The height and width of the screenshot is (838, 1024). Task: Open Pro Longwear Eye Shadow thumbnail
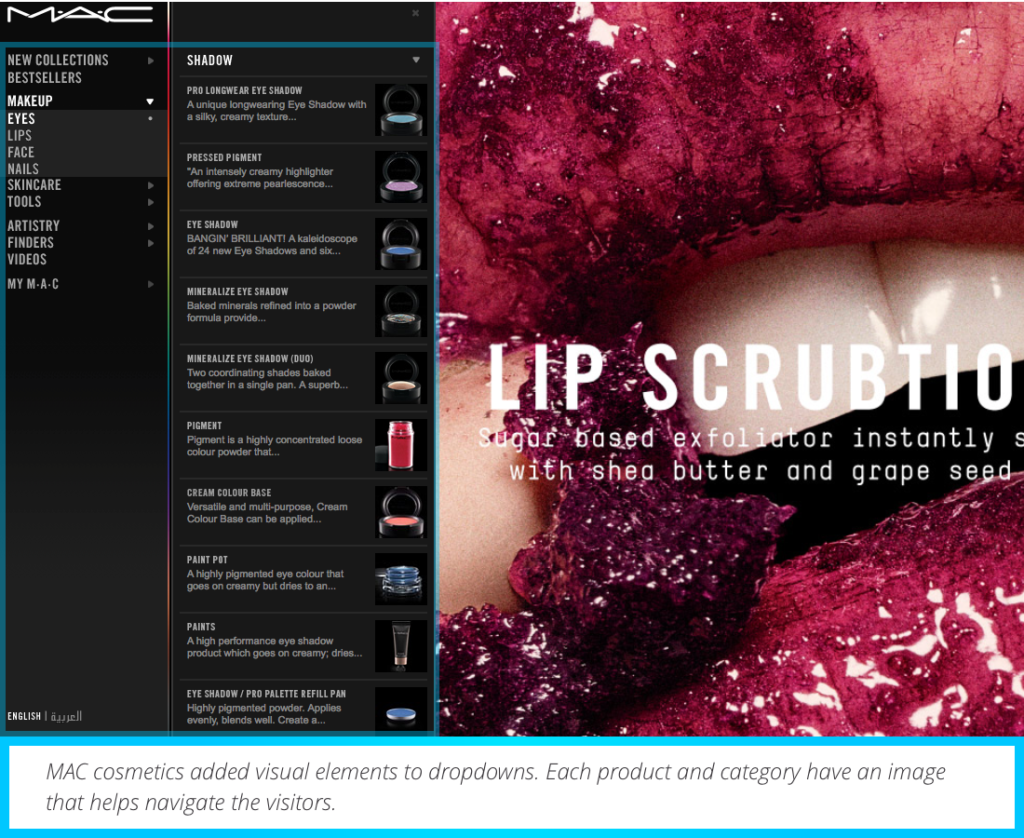(x=401, y=110)
